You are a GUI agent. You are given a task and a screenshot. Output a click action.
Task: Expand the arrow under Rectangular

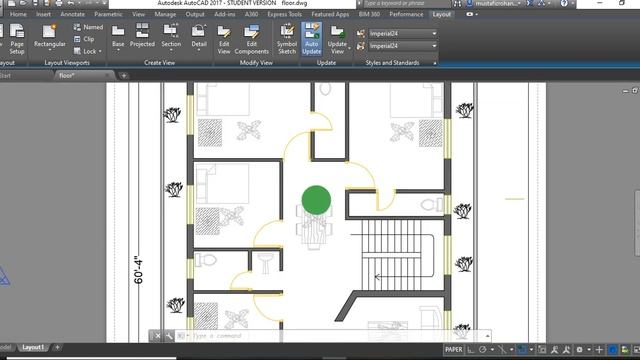[50, 50]
